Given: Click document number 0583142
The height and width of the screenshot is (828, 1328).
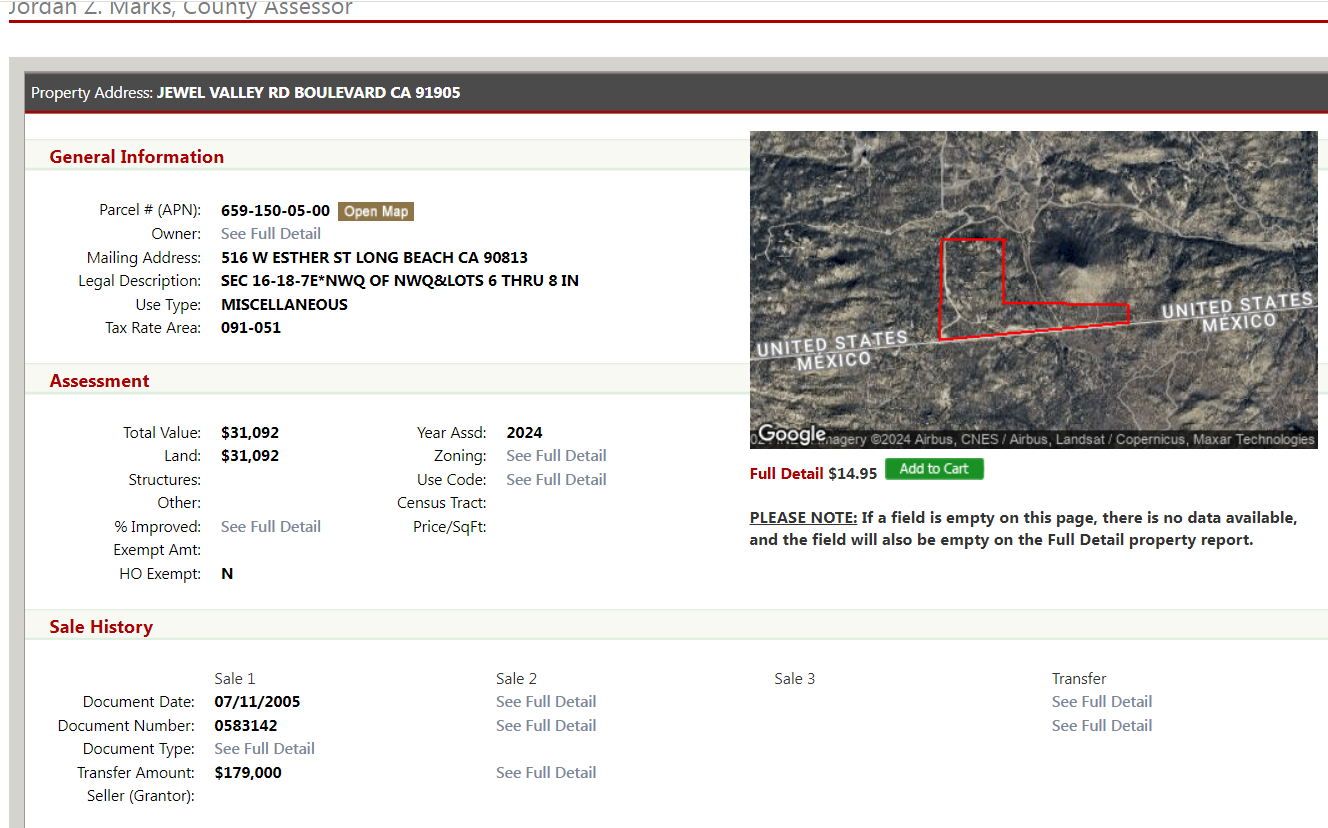Looking at the screenshot, I should click(x=246, y=726).
